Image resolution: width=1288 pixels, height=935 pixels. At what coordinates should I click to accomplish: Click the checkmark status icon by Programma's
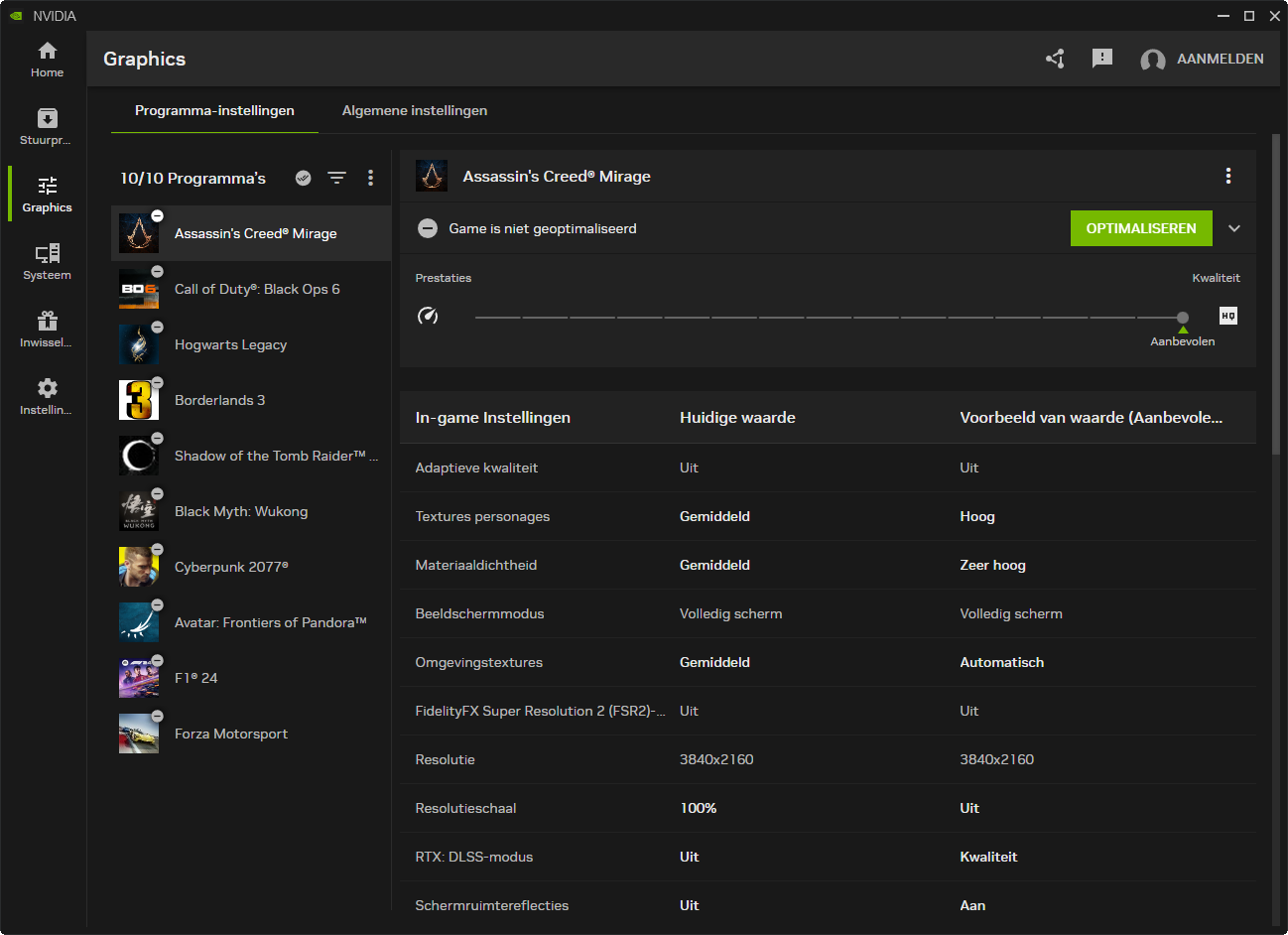coord(304,178)
